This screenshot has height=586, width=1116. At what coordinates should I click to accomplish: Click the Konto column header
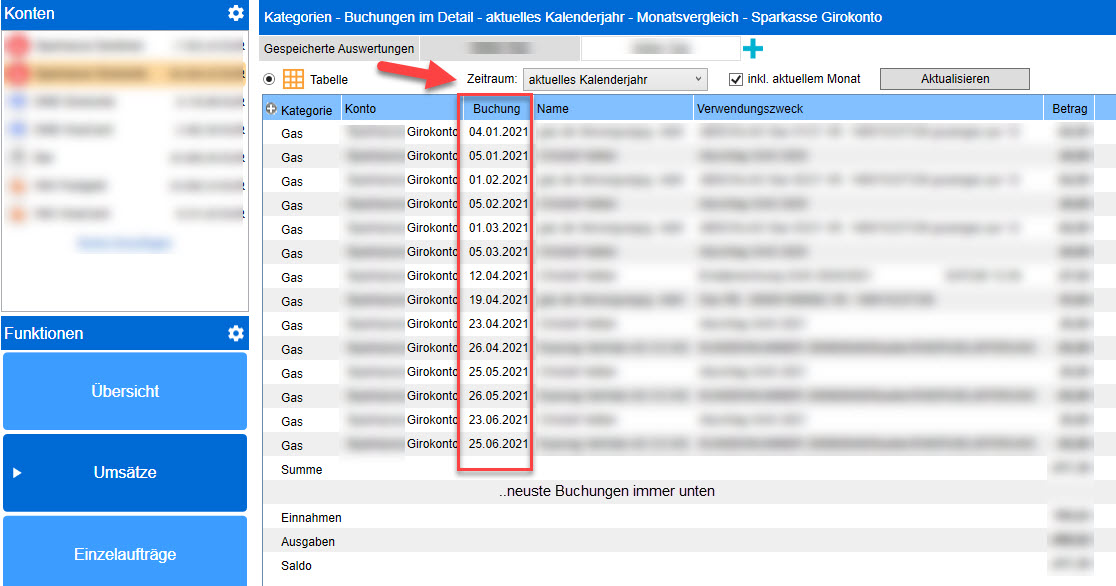[x=360, y=108]
